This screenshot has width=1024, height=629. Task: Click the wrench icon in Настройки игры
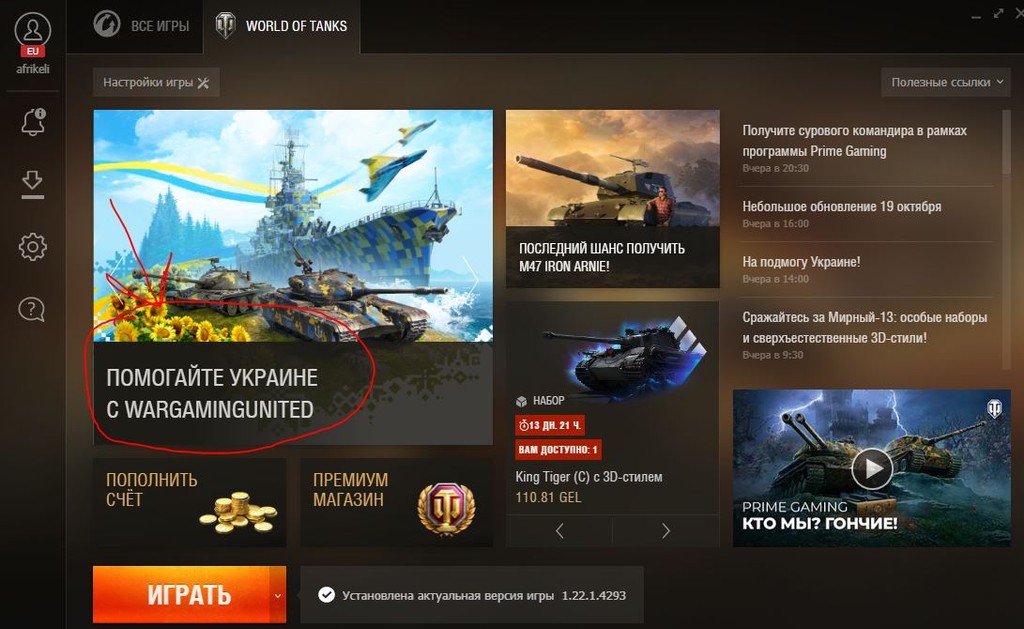pyautogui.click(x=203, y=83)
